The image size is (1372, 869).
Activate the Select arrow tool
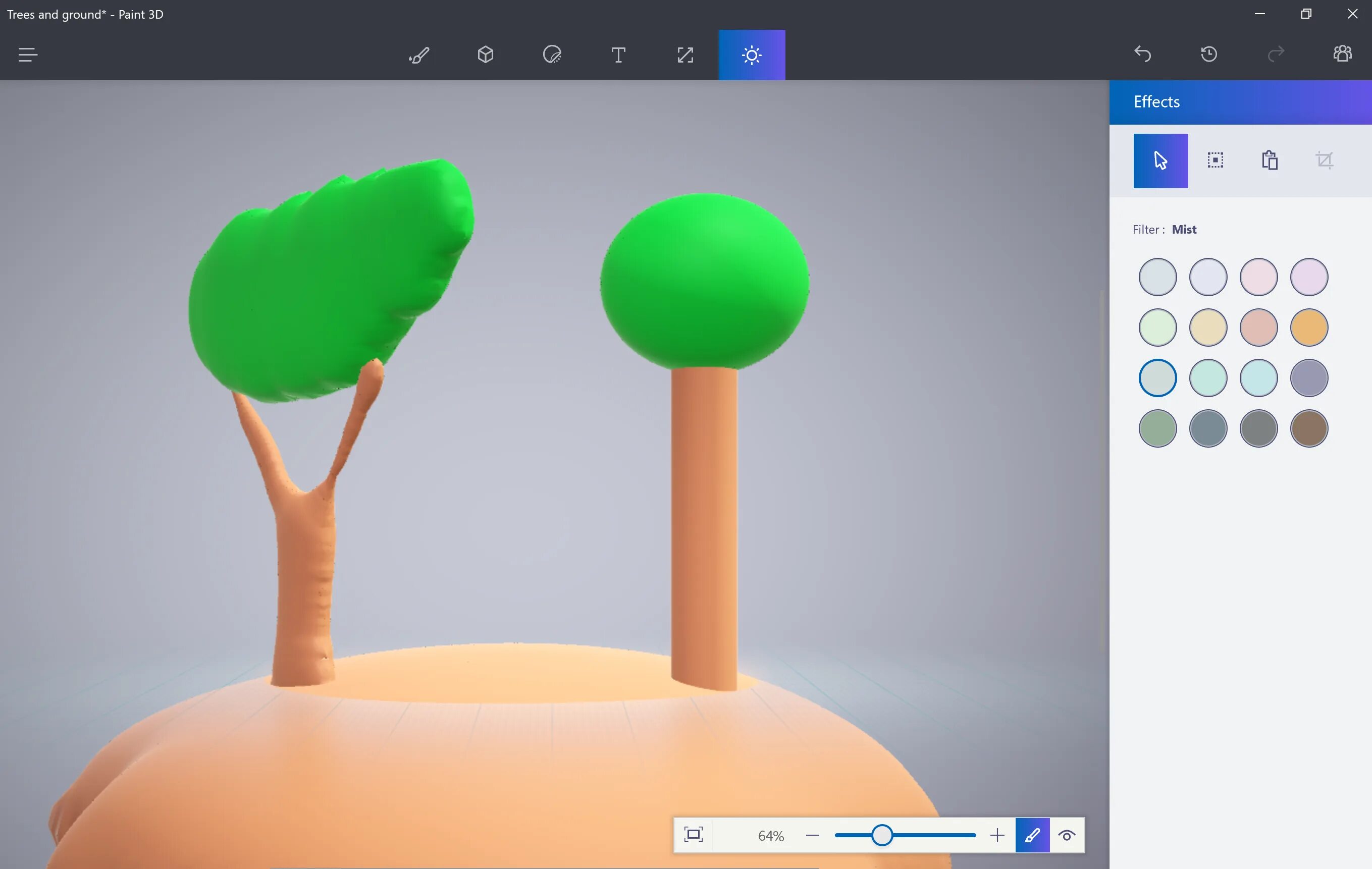[1160, 160]
